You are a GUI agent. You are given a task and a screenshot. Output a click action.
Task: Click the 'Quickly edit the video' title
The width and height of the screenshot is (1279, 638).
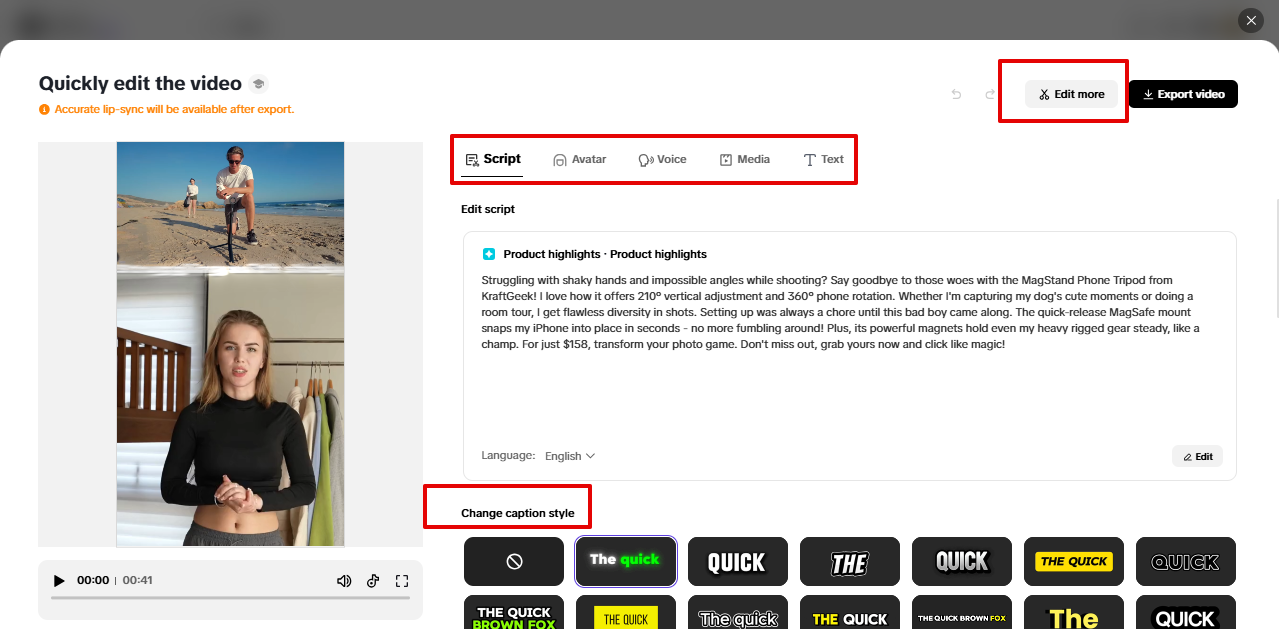tap(140, 84)
